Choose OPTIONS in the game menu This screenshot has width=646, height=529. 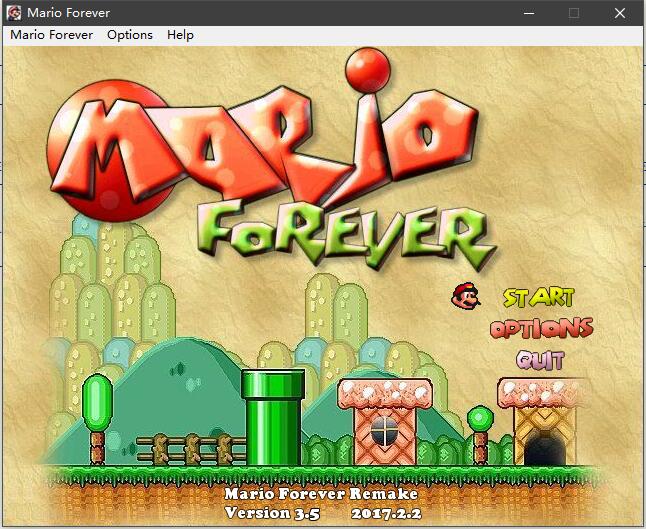(x=541, y=328)
